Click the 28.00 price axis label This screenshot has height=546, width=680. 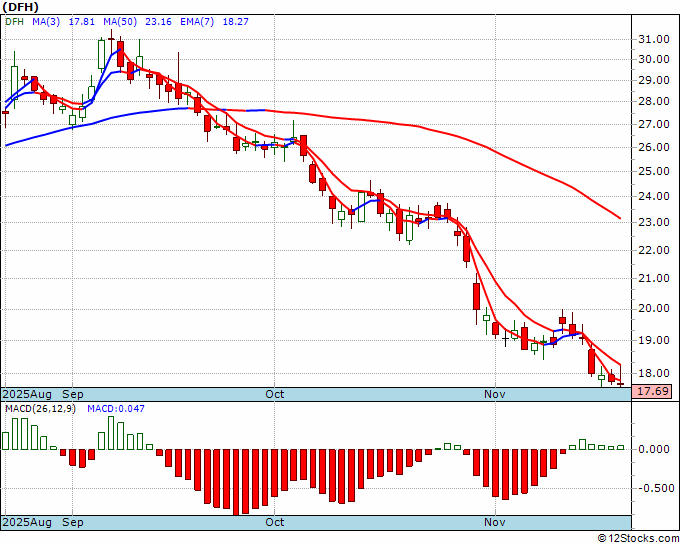click(x=654, y=101)
